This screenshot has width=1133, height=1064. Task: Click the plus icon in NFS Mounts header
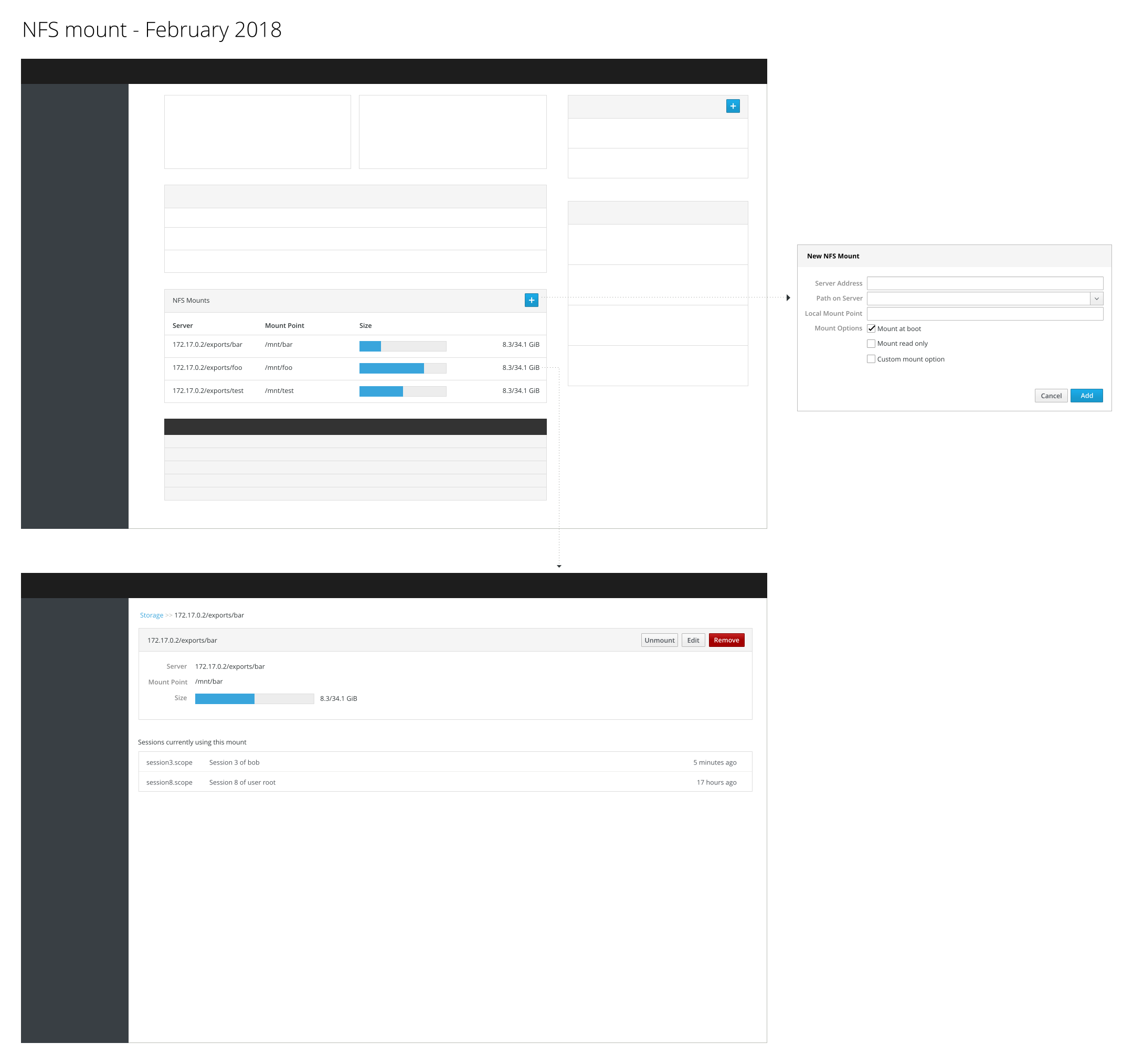(x=531, y=300)
